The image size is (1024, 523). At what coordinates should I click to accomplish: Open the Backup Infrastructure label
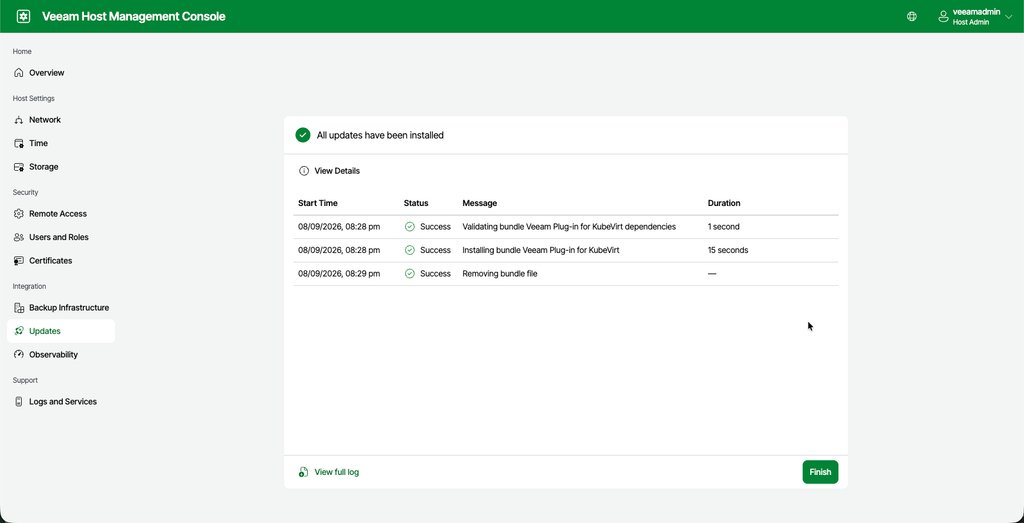click(x=69, y=308)
